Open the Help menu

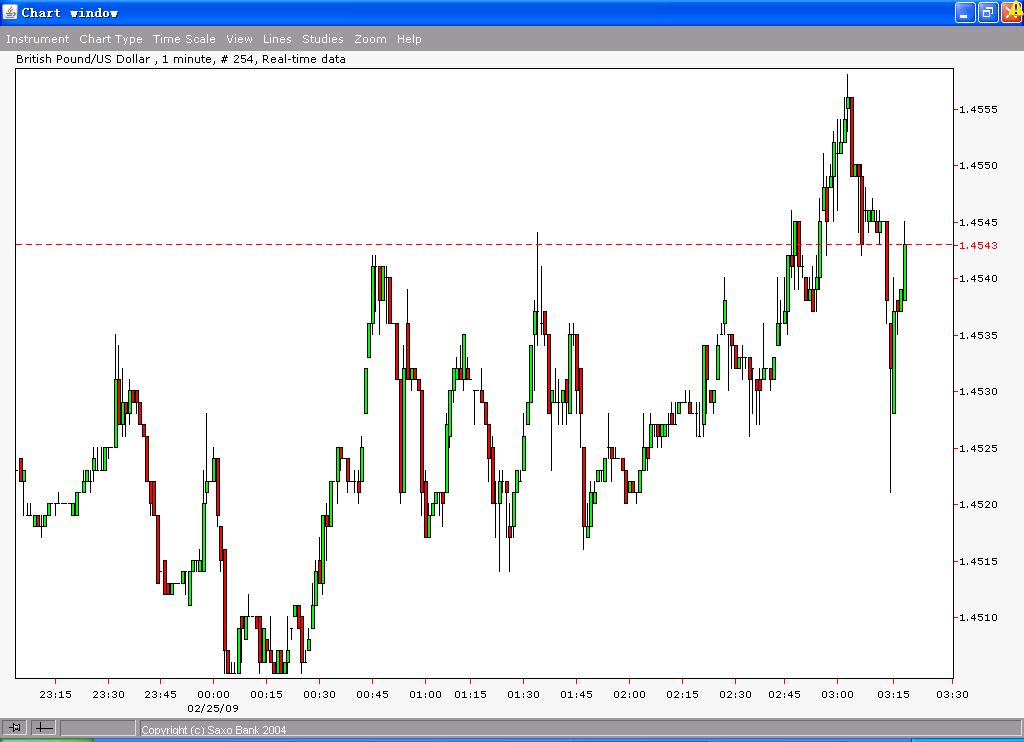click(x=409, y=39)
